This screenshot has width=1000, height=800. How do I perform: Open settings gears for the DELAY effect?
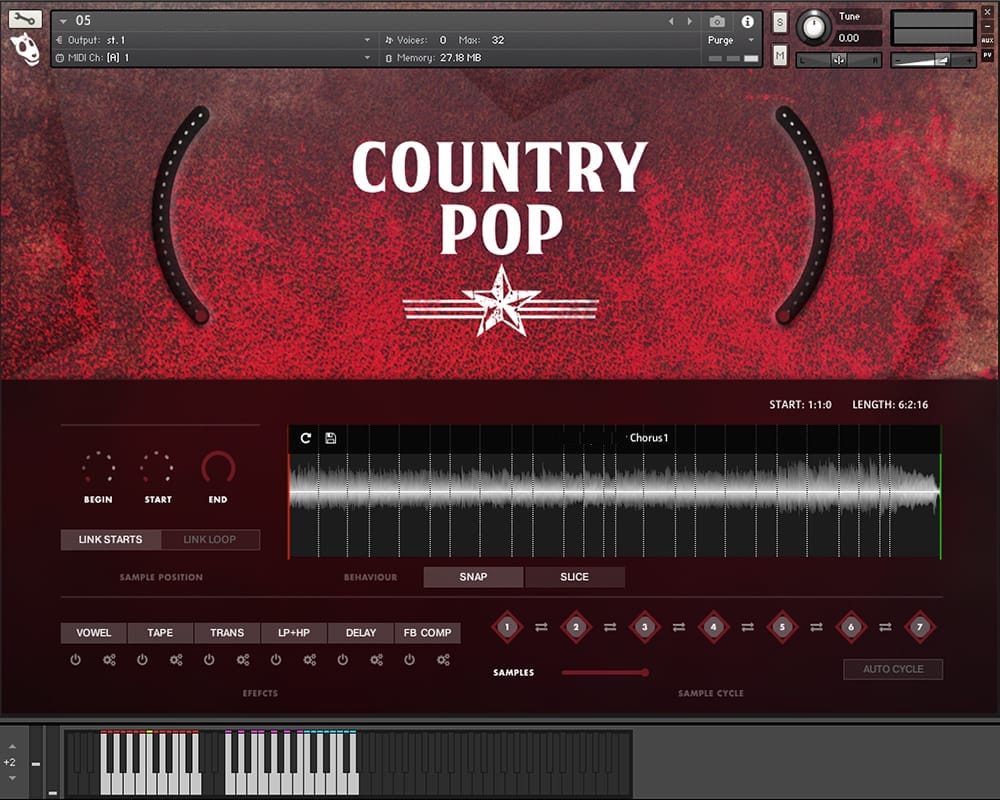click(x=376, y=660)
